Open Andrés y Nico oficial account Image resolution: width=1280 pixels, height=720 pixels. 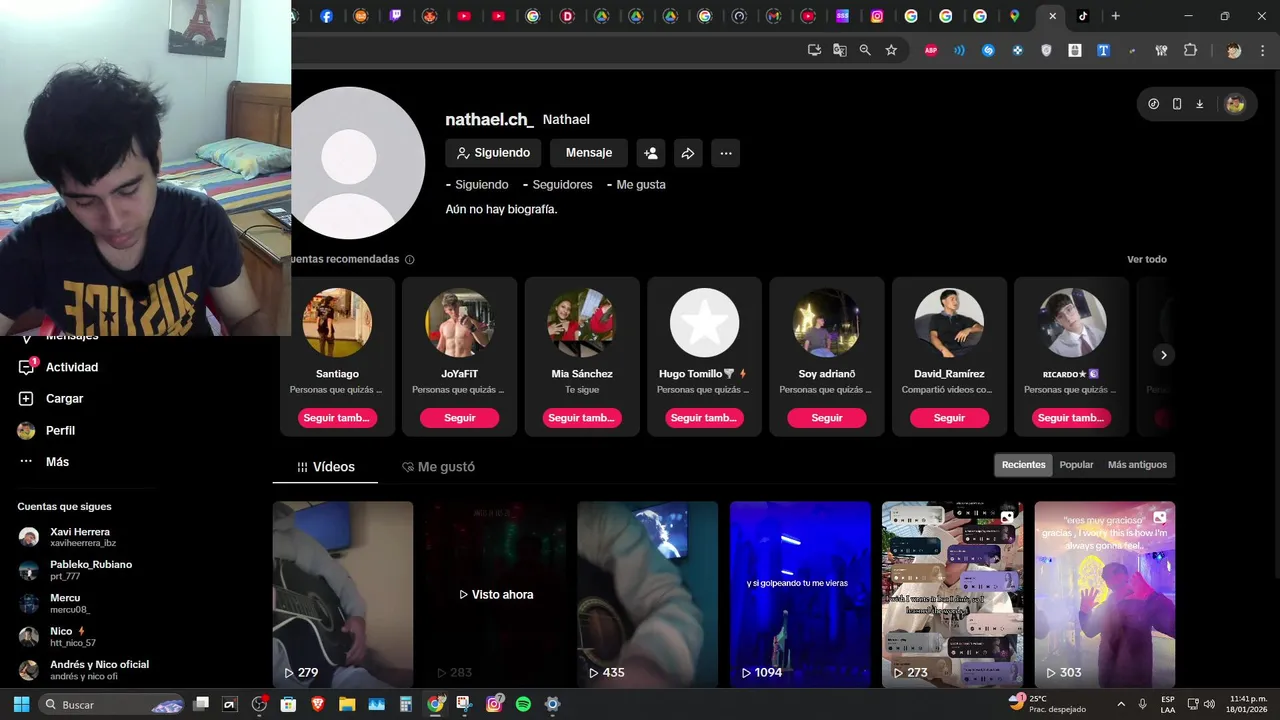coord(84,670)
